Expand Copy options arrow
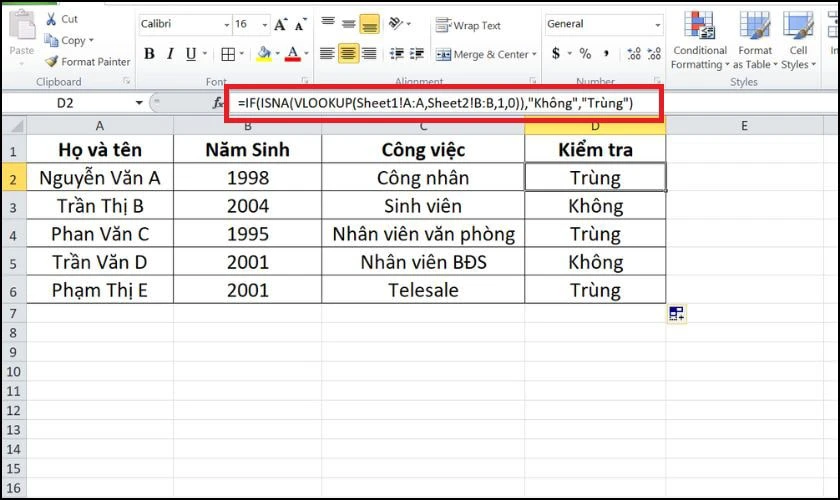This screenshot has width=840, height=500. (x=91, y=40)
